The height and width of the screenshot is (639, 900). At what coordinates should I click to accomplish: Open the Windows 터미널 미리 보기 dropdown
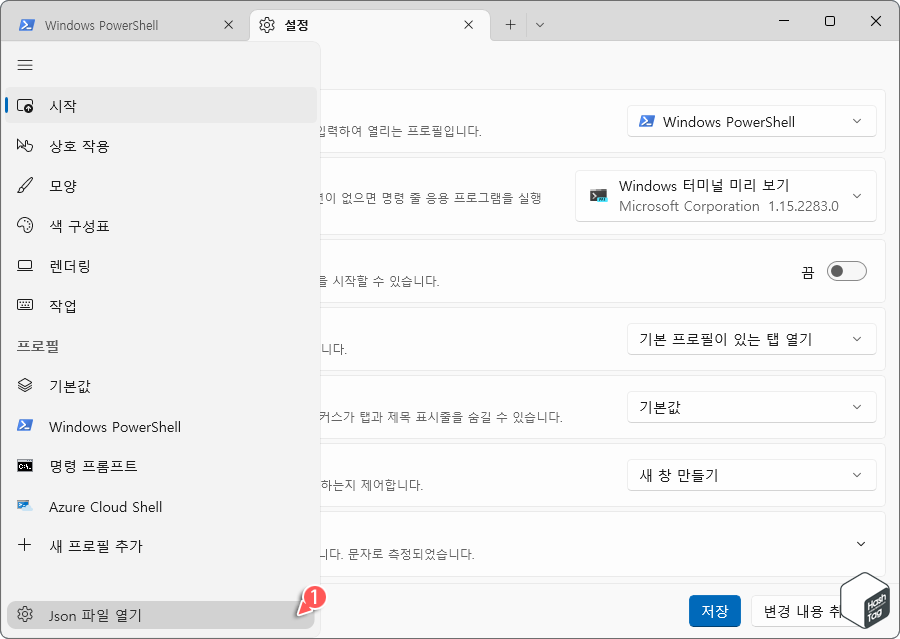click(726, 196)
